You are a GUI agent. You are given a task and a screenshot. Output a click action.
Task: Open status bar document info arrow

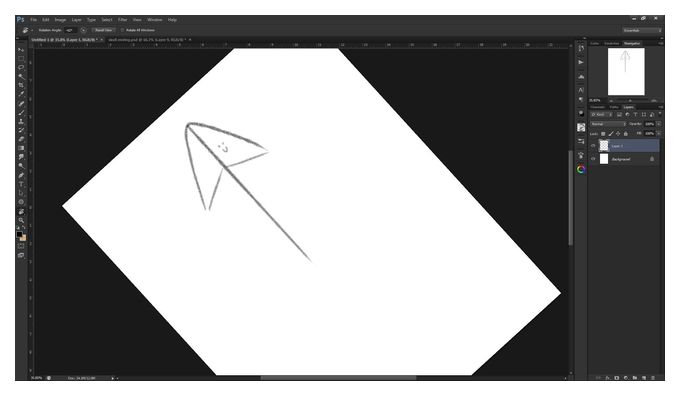113,378
